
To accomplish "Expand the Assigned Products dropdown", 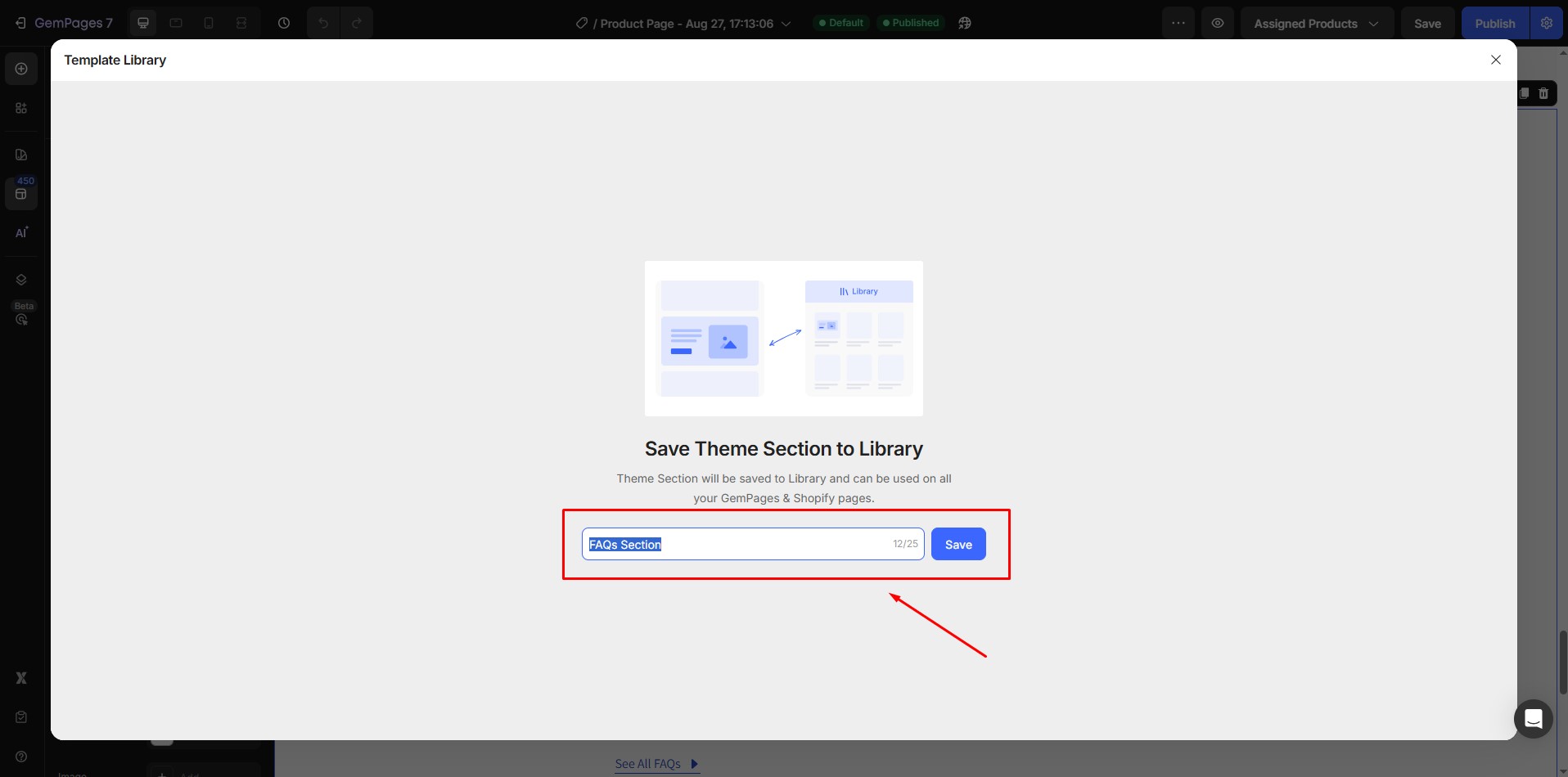I will pyautogui.click(x=1317, y=23).
